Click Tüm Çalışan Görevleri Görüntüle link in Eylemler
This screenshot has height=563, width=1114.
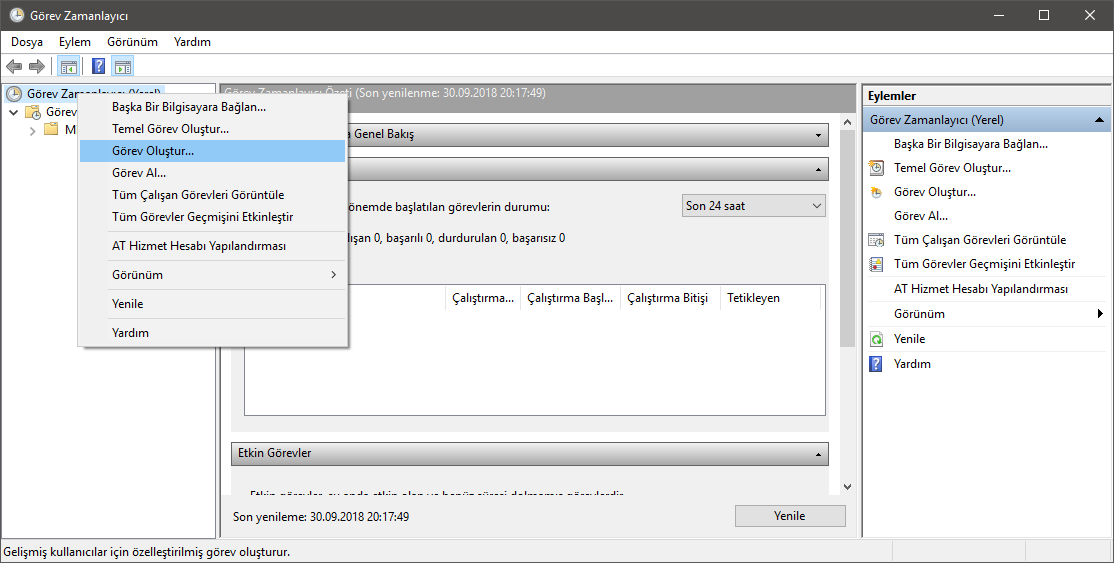tap(980, 240)
